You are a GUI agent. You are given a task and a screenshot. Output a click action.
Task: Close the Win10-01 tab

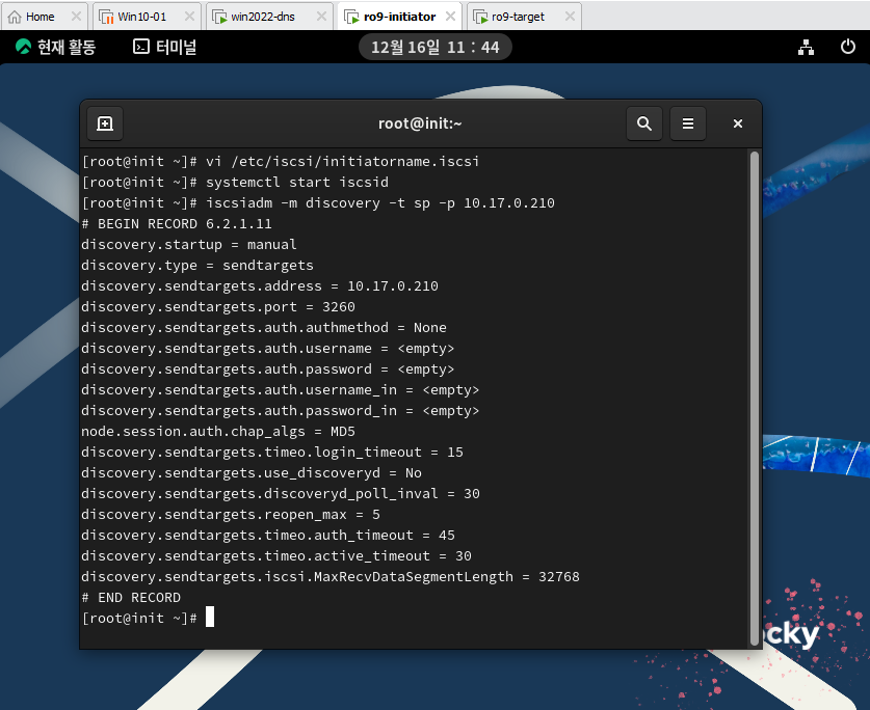[x=189, y=17]
